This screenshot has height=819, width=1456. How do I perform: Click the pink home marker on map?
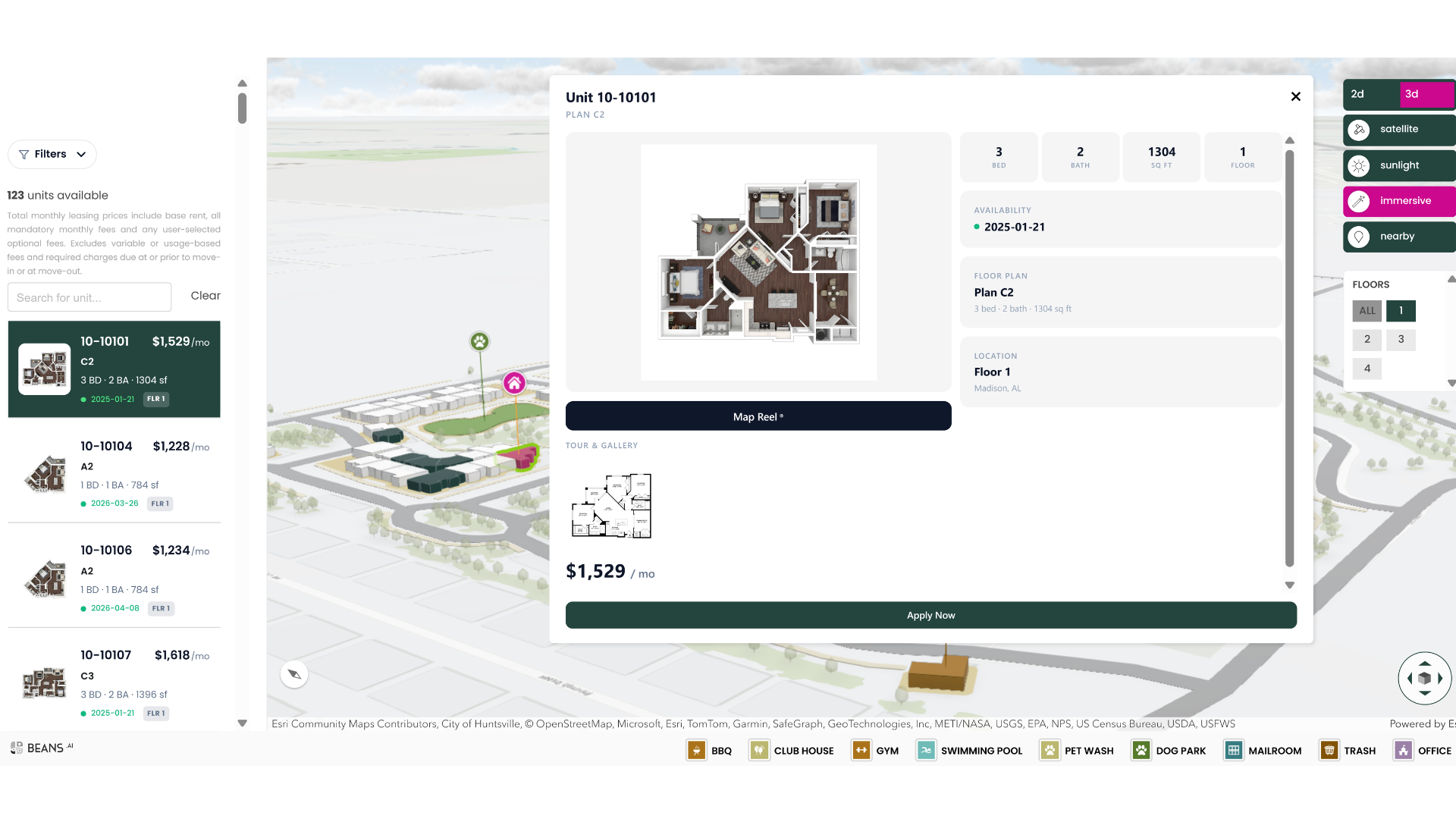515,383
